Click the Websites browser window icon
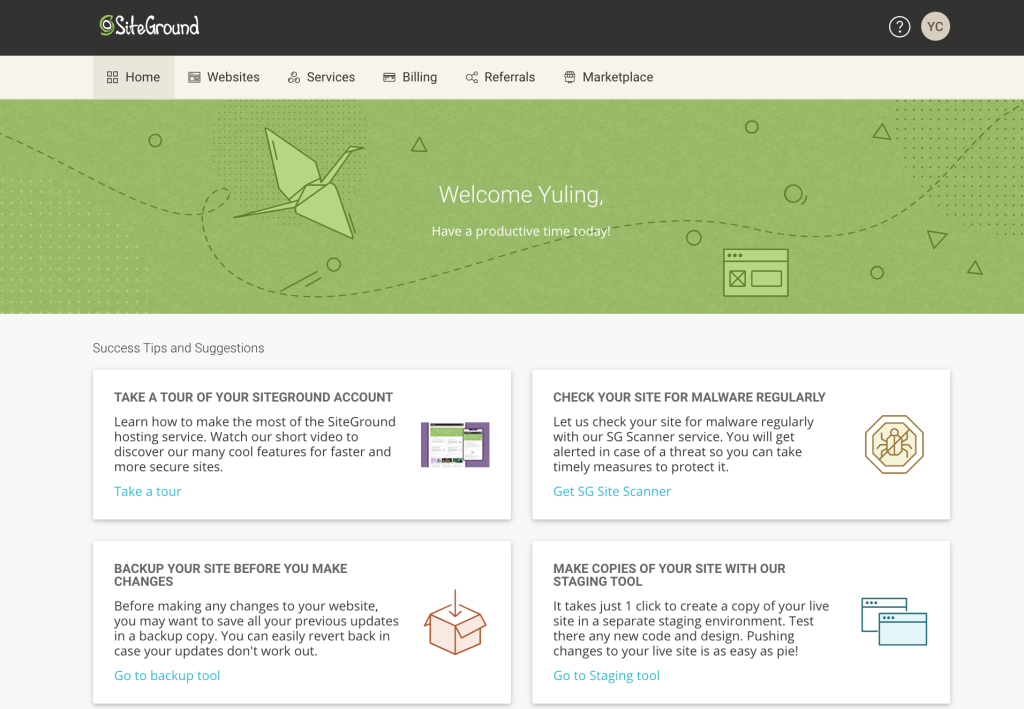 coord(194,77)
